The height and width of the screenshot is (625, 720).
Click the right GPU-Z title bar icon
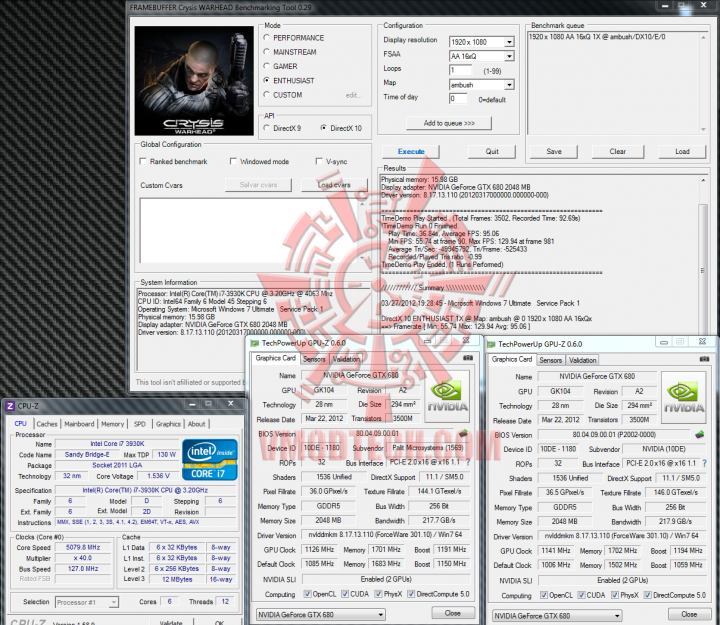(x=491, y=344)
